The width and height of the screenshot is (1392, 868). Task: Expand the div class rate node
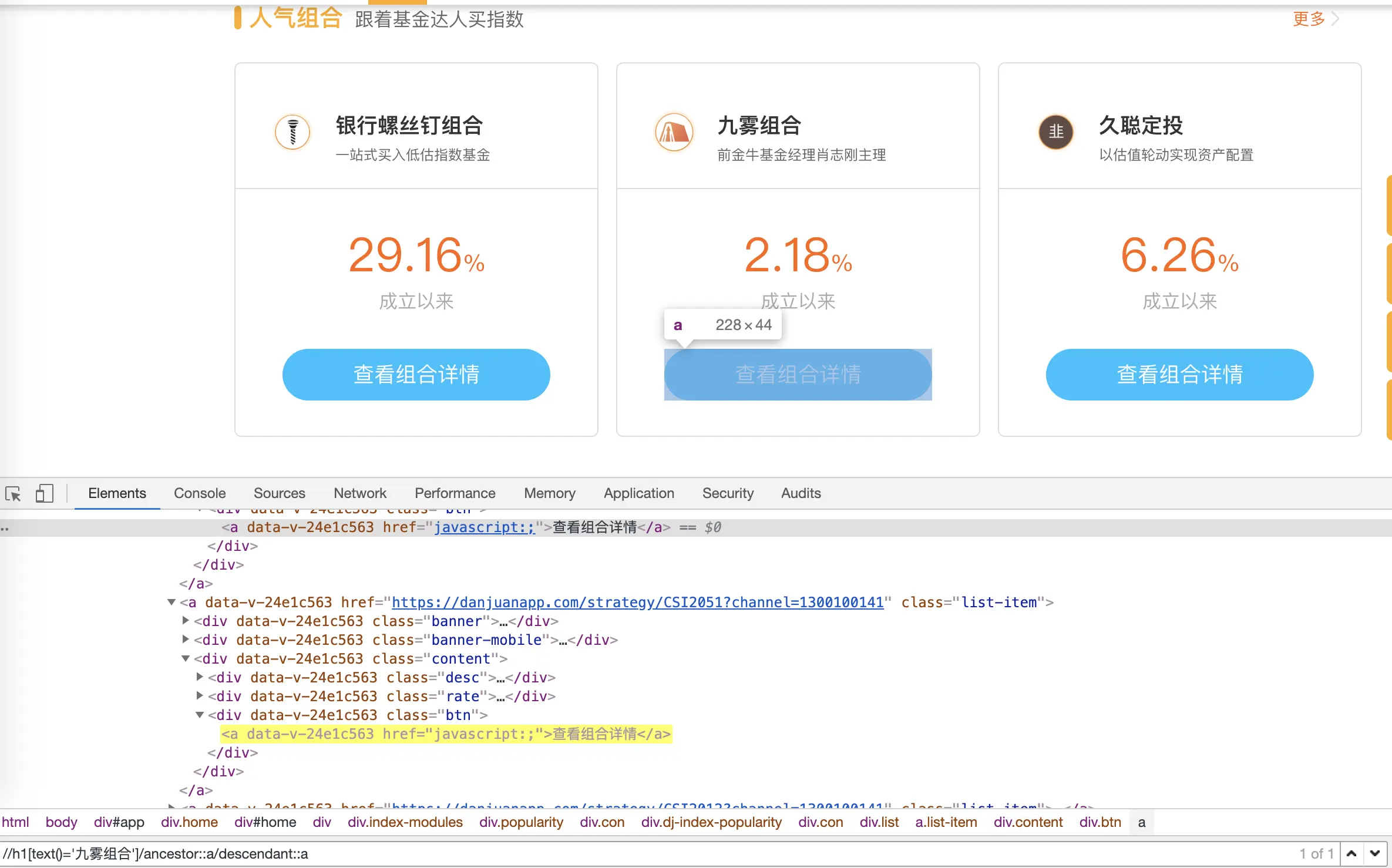(x=200, y=696)
